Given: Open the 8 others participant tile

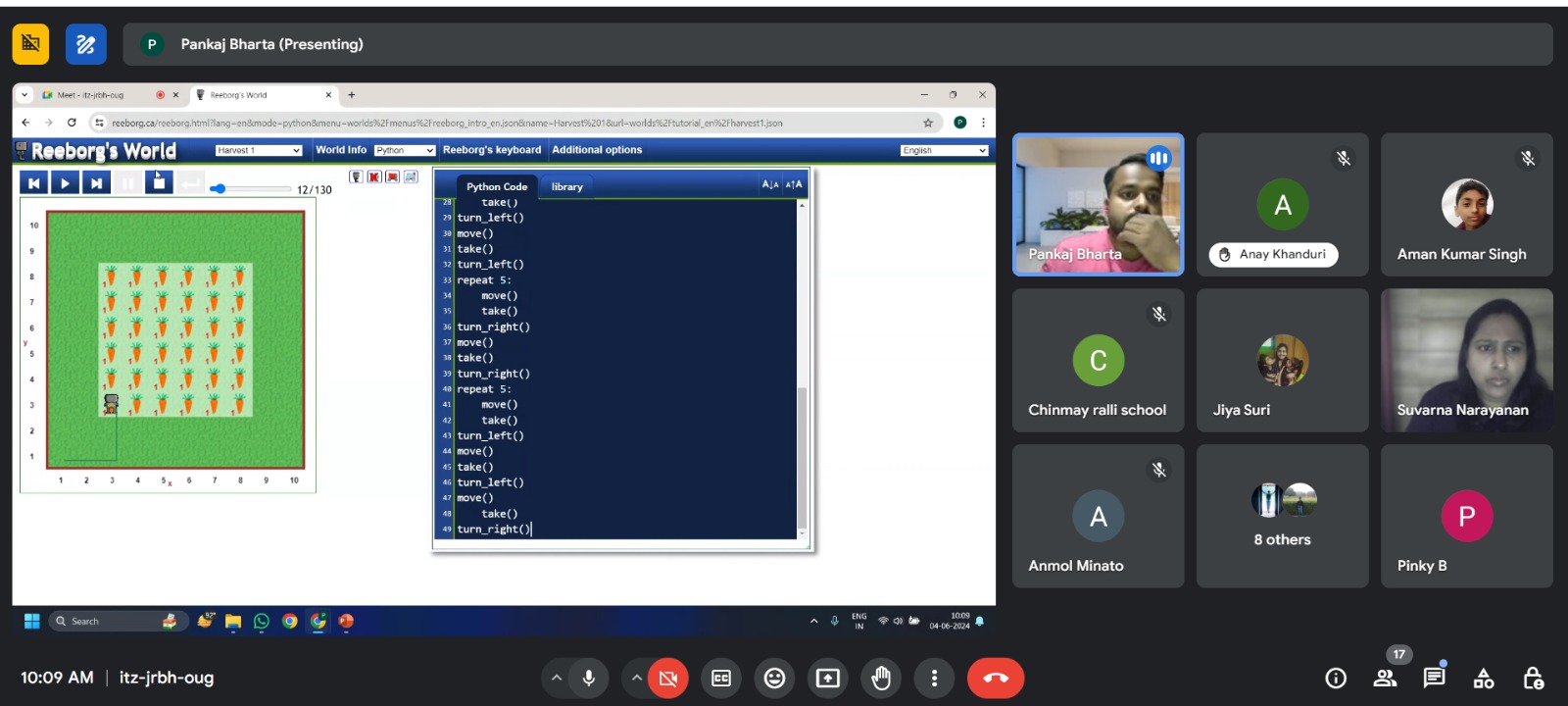Looking at the screenshot, I should point(1283,516).
